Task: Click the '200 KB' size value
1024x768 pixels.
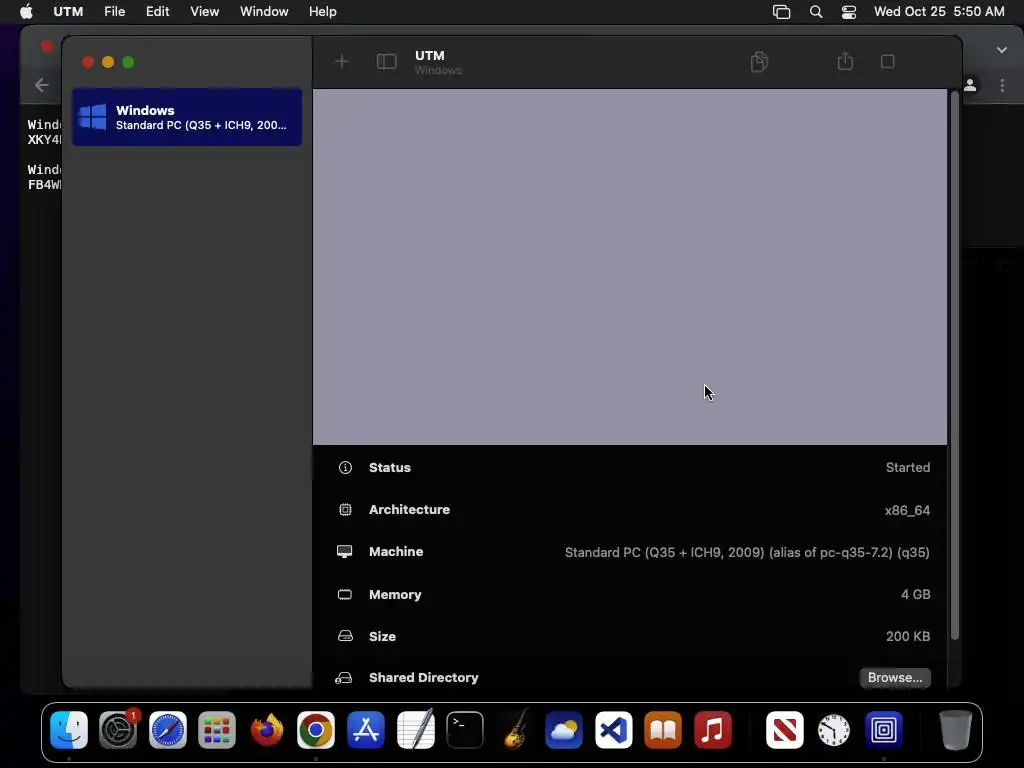Action: click(x=908, y=636)
